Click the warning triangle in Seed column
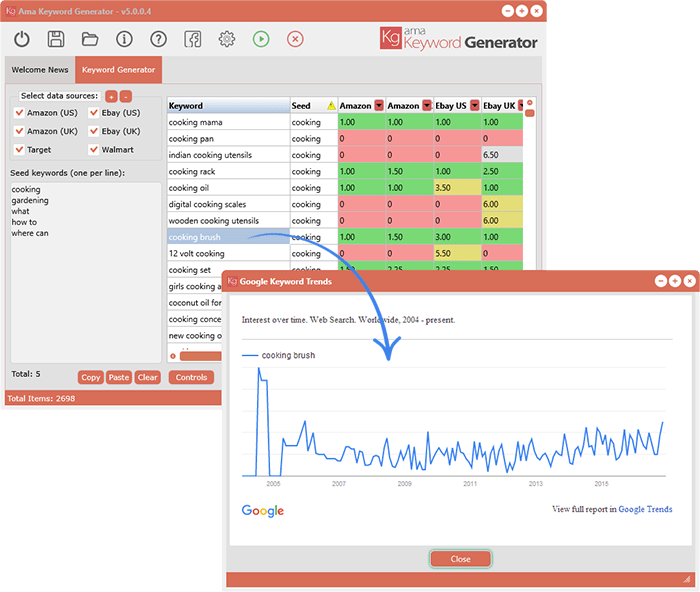700x592 pixels. tap(331, 106)
